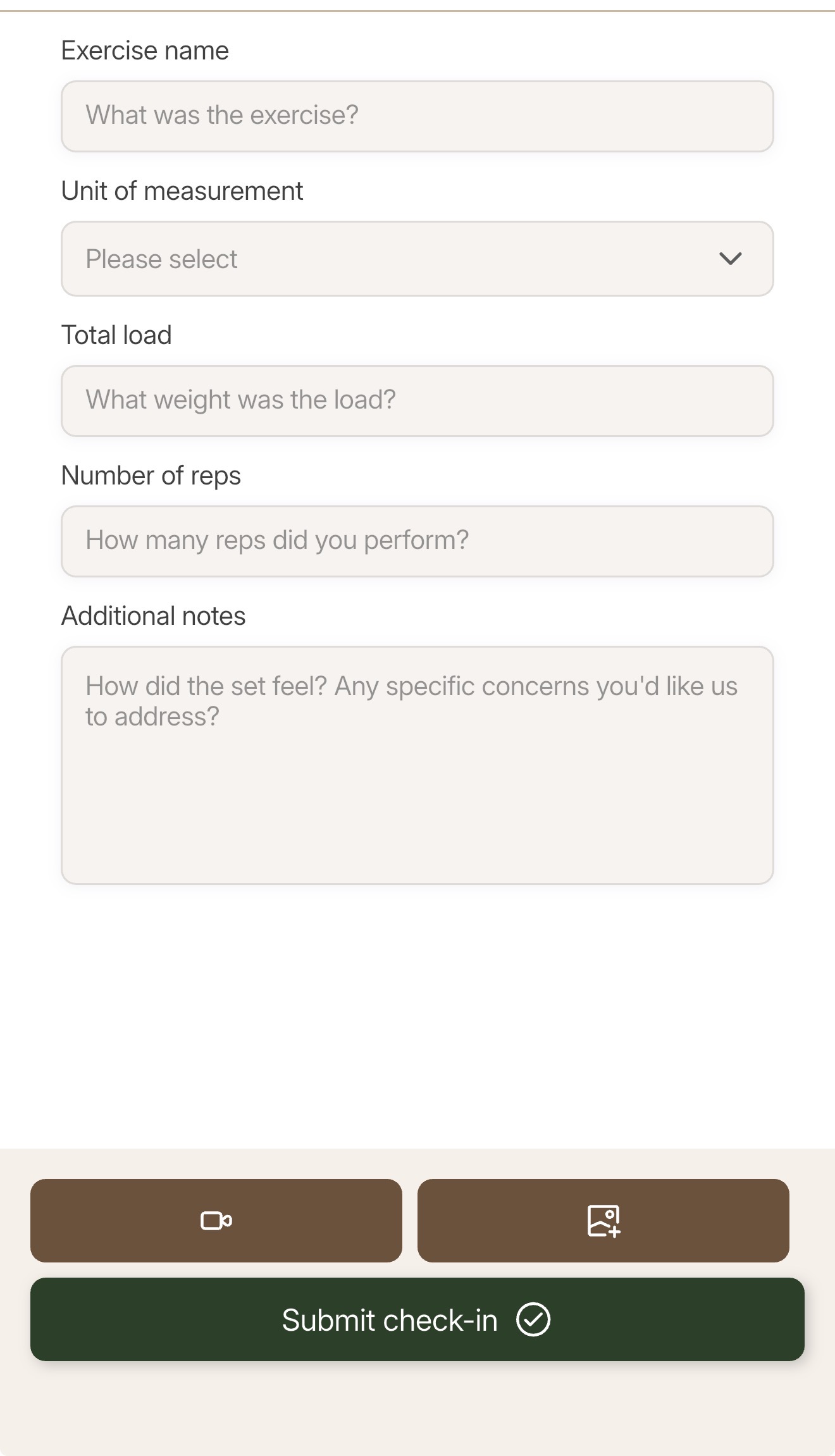
Task: Click the Number of reps label
Action: (151, 476)
